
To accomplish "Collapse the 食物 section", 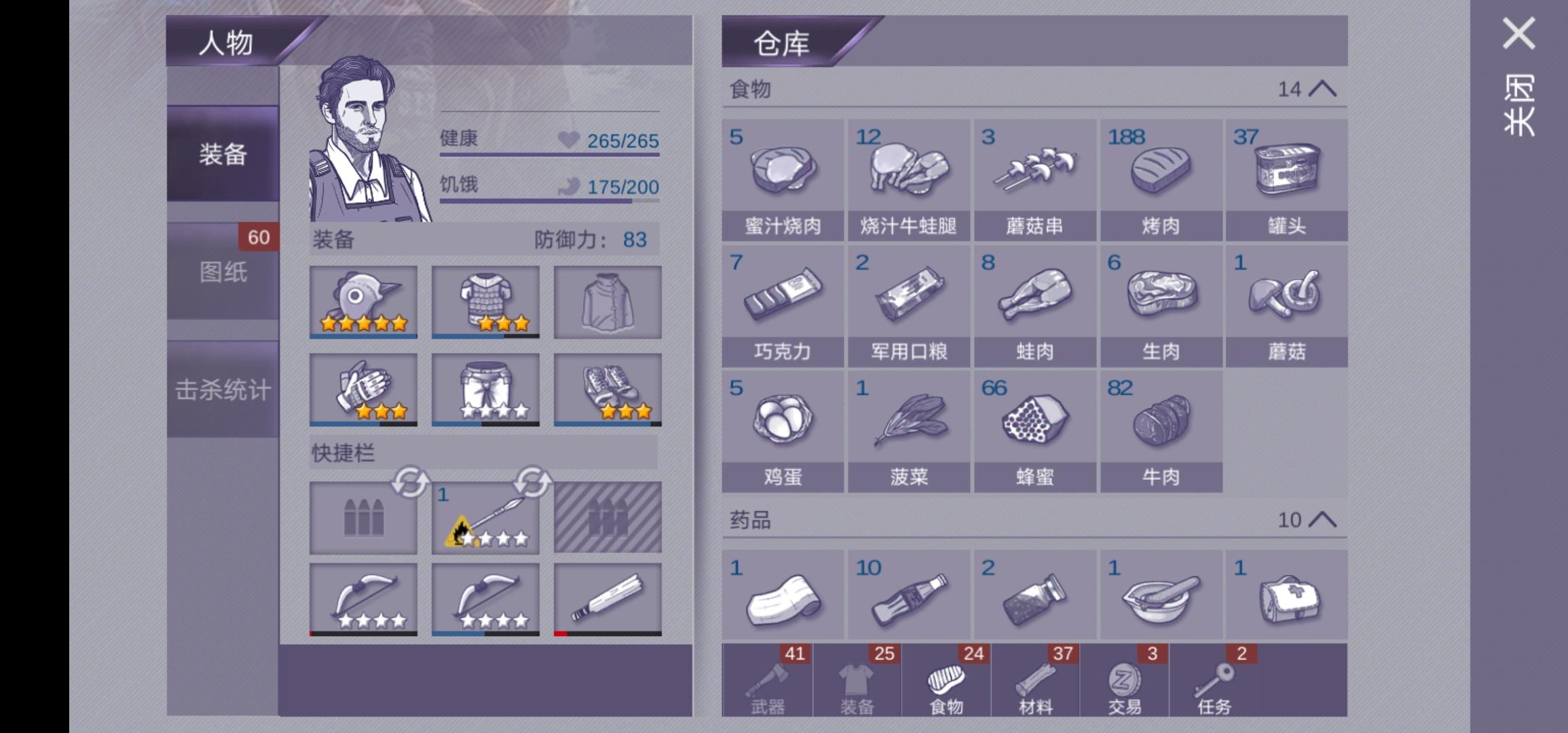I will point(1322,89).
